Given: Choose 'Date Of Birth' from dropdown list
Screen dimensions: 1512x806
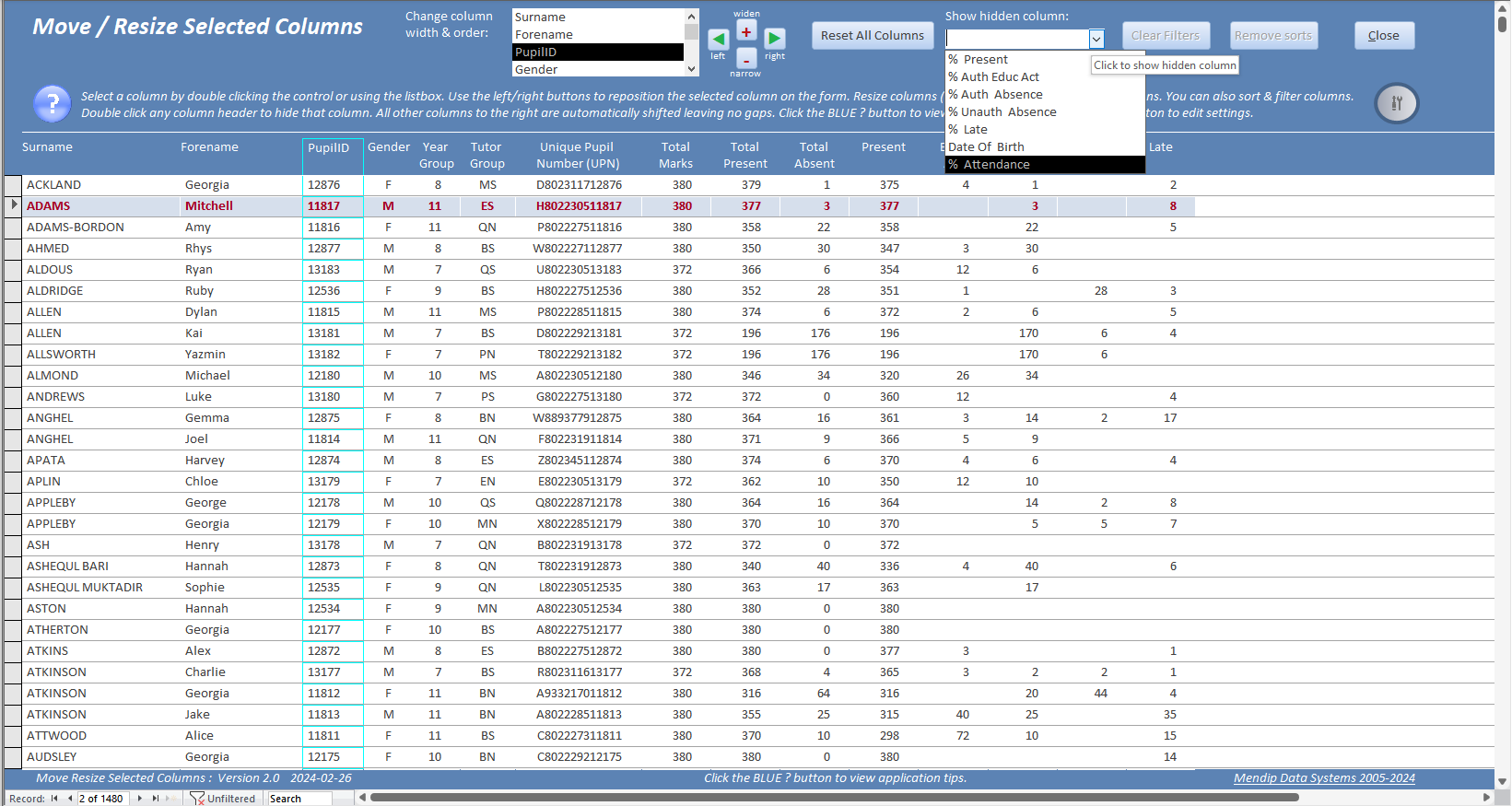Looking at the screenshot, I should (x=1045, y=146).
